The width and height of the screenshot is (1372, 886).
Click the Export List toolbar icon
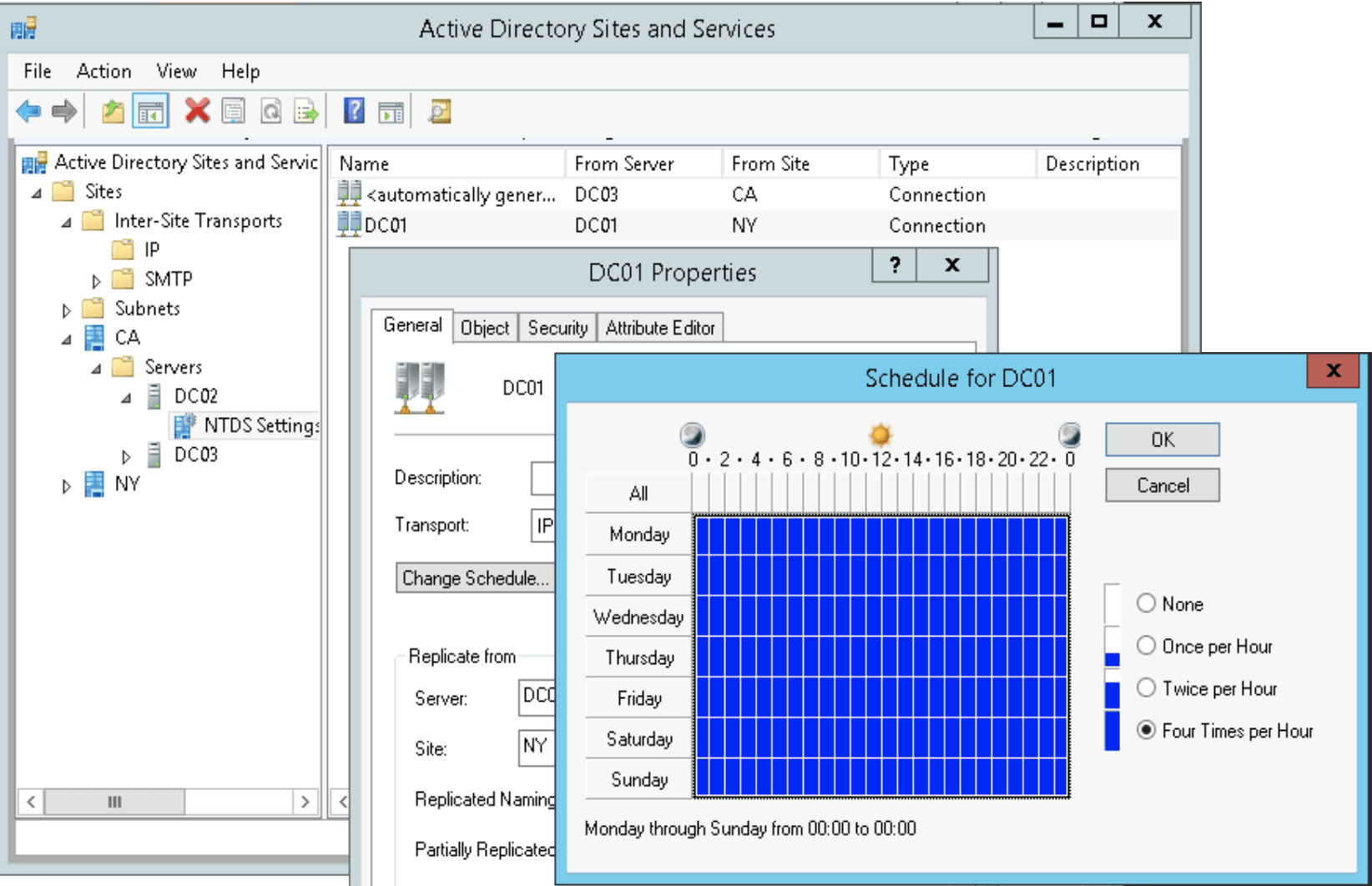(306, 111)
